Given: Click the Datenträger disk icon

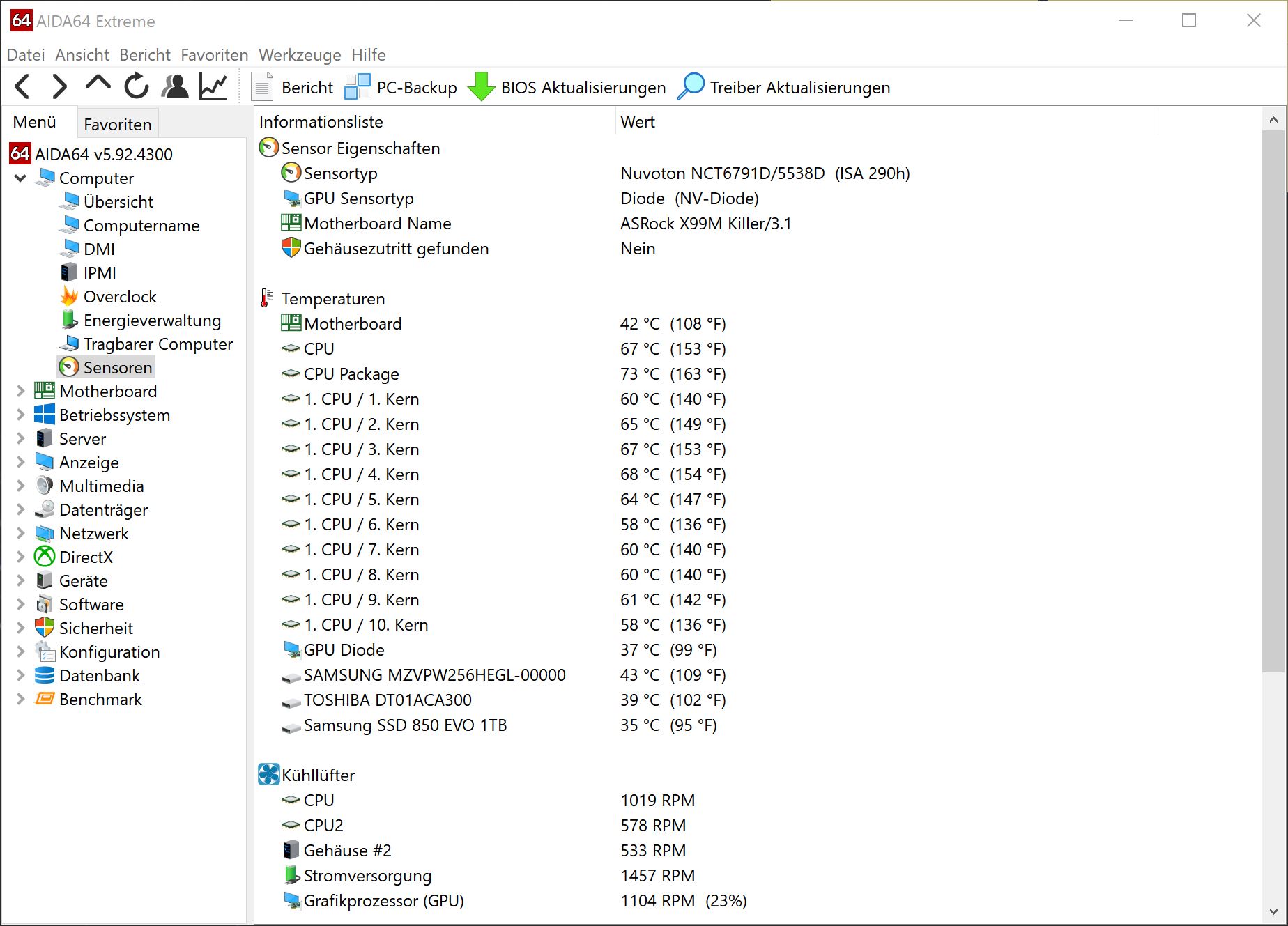Looking at the screenshot, I should 45,509.
